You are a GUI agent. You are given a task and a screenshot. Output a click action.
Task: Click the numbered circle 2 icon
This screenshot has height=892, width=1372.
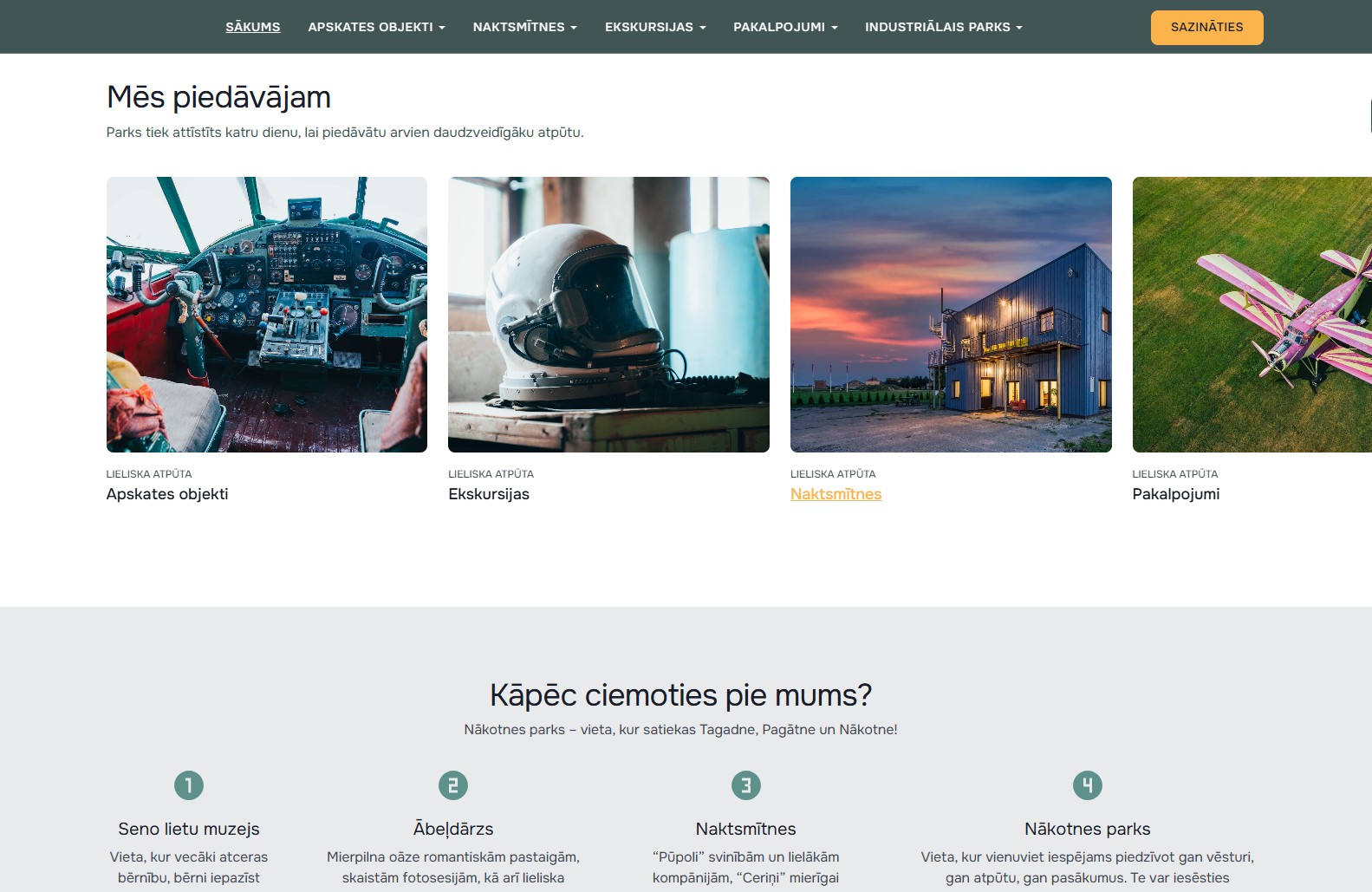coord(452,785)
